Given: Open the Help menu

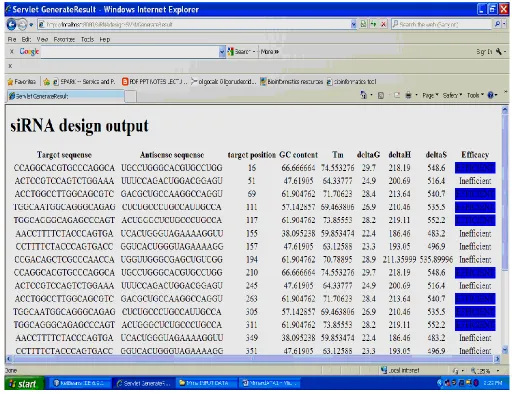Looking at the screenshot, I should tap(105, 39).
